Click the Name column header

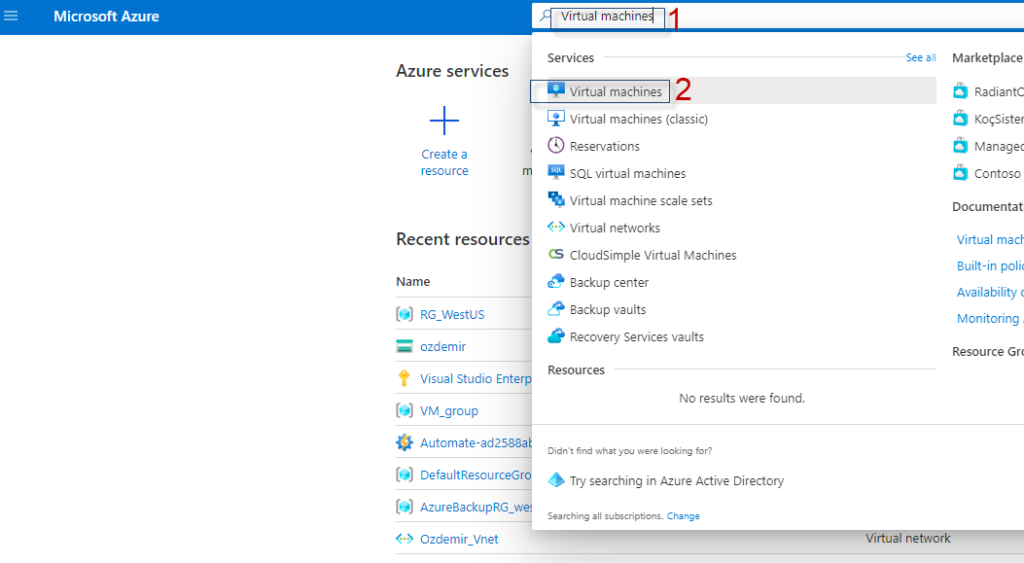[x=413, y=282]
